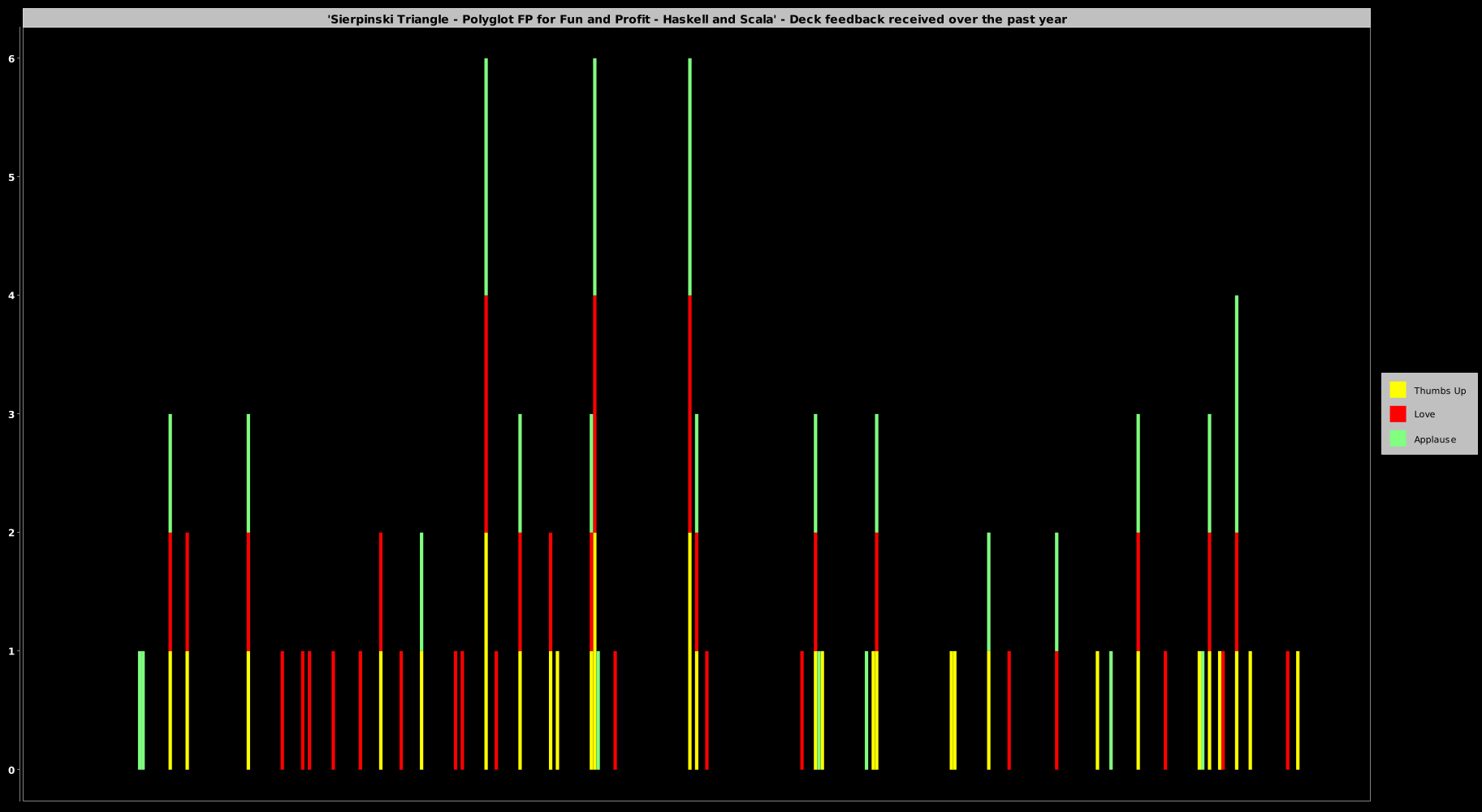This screenshot has width=1482, height=812.
Task: Select the 'Love' legend label
Action: pyautogui.click(x=1424, y=414)
